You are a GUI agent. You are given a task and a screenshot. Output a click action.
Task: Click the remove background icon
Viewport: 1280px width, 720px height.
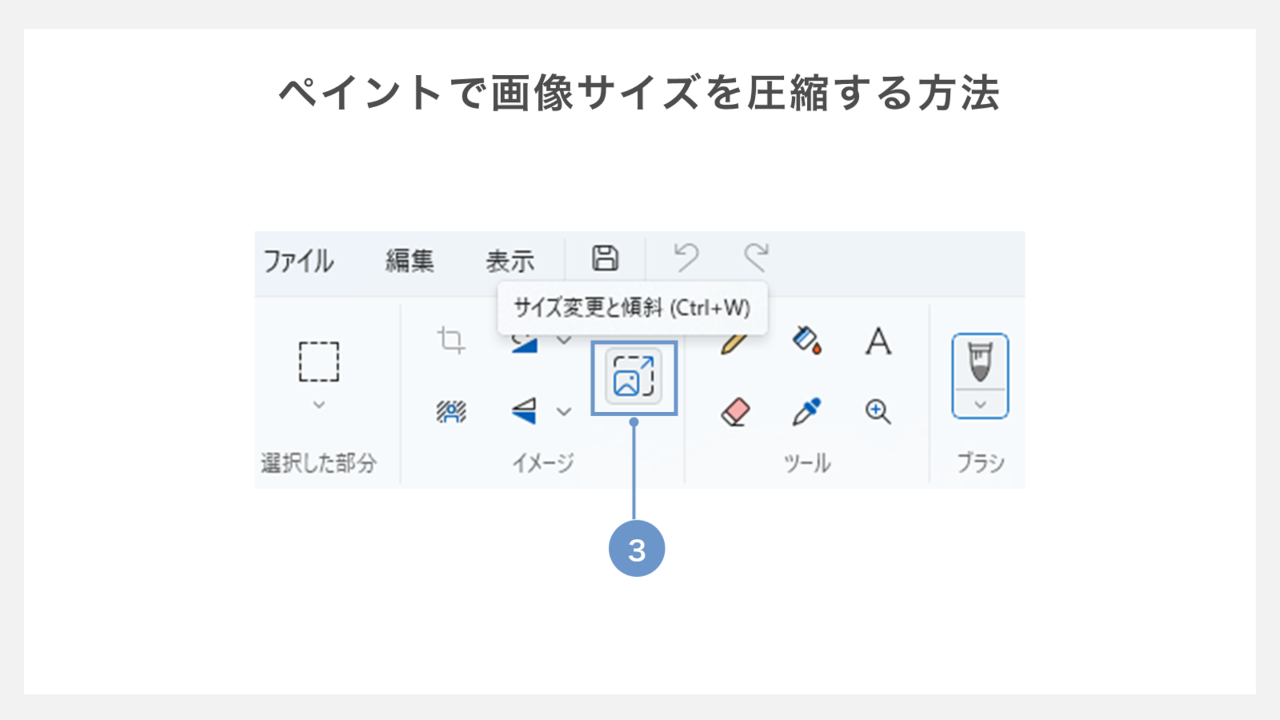(x=452, y=411)
